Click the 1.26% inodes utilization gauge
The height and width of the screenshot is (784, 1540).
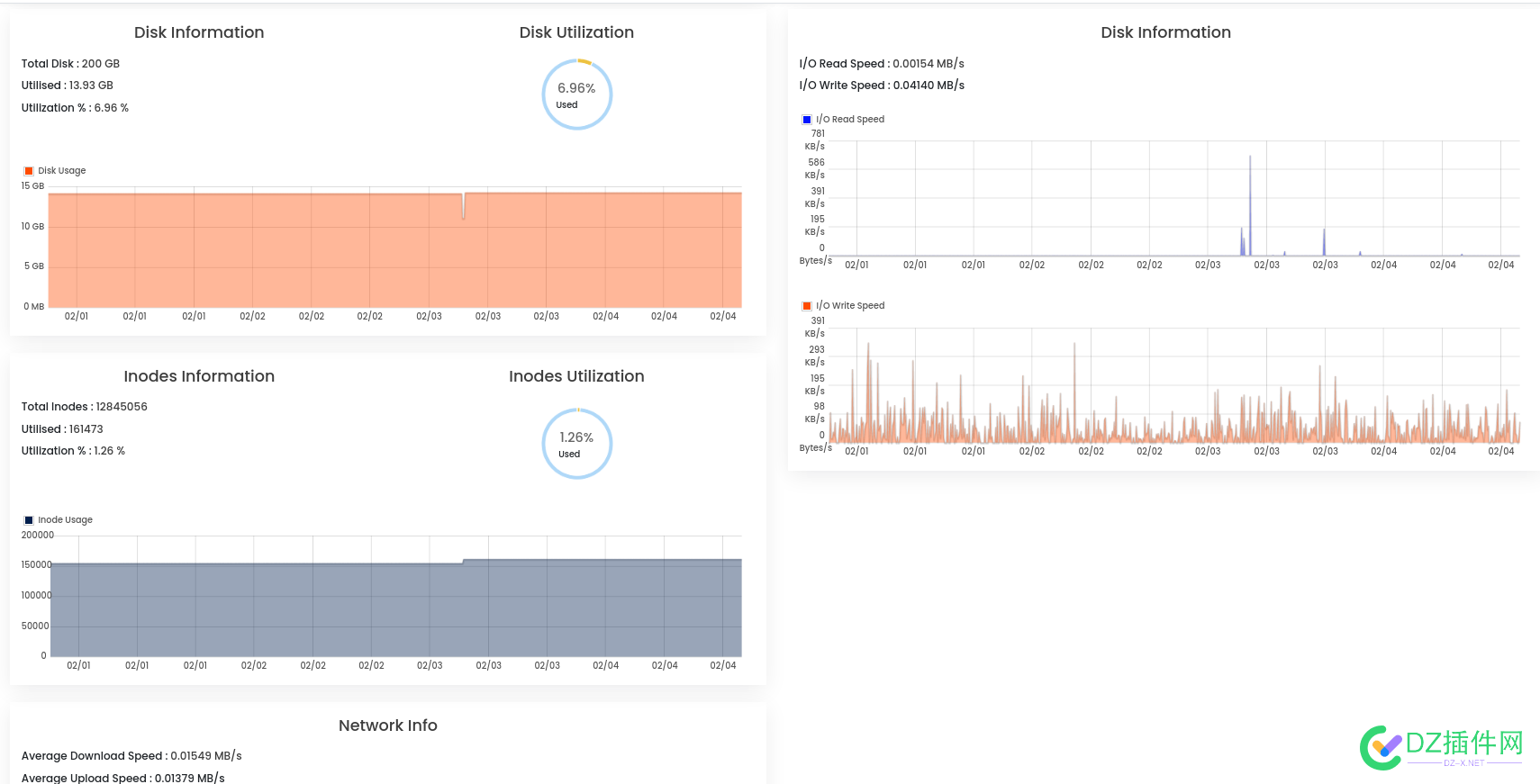tap(576, 444)
